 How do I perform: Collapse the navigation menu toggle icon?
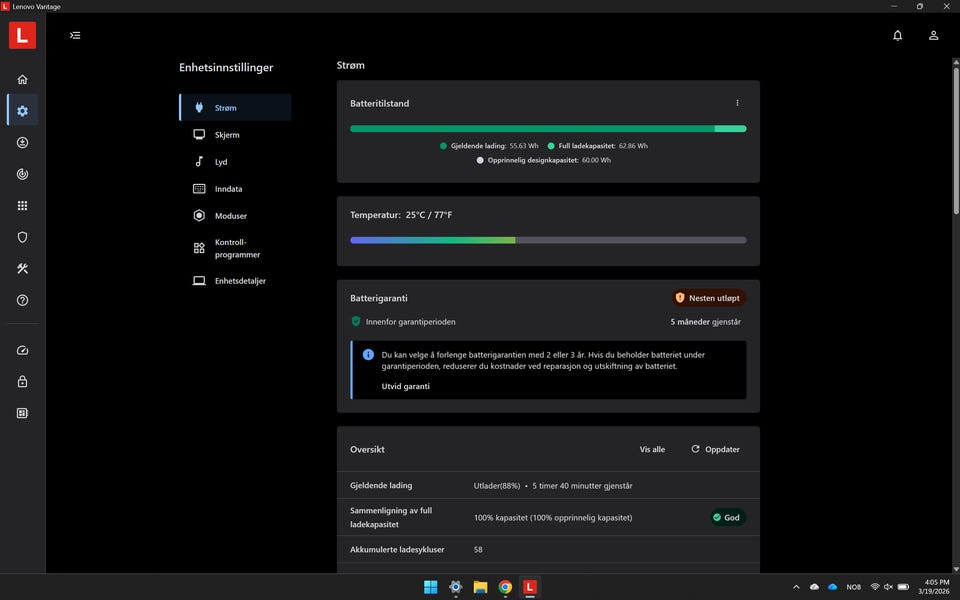(75, 35)
